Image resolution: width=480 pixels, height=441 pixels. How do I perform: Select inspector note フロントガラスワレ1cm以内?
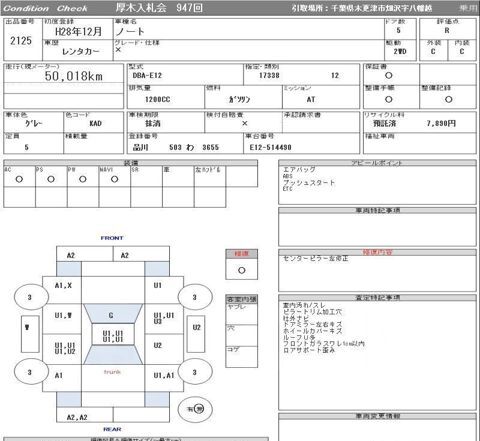click(x=324, y=344)
